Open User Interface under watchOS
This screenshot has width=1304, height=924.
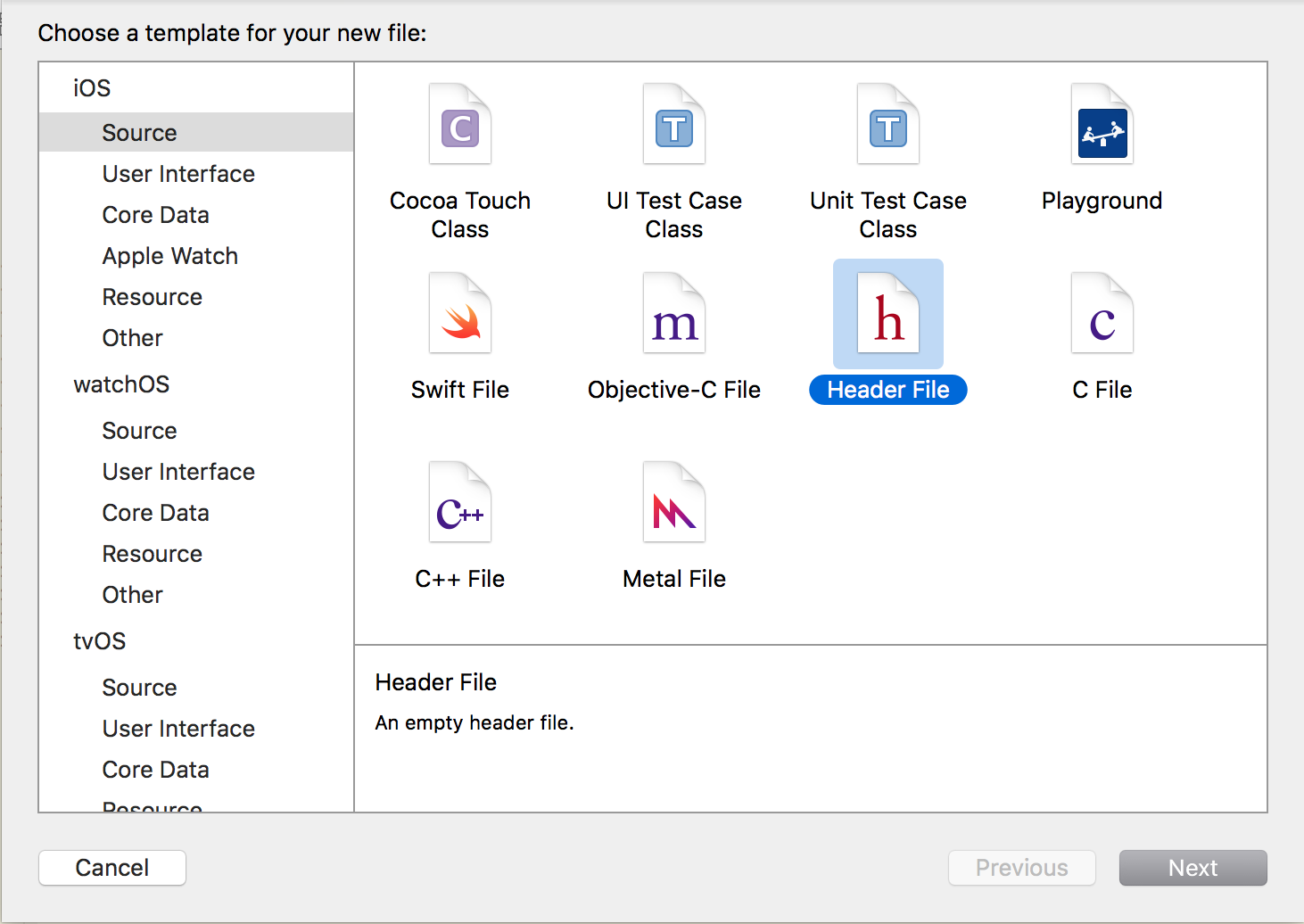tap(178, 472)
